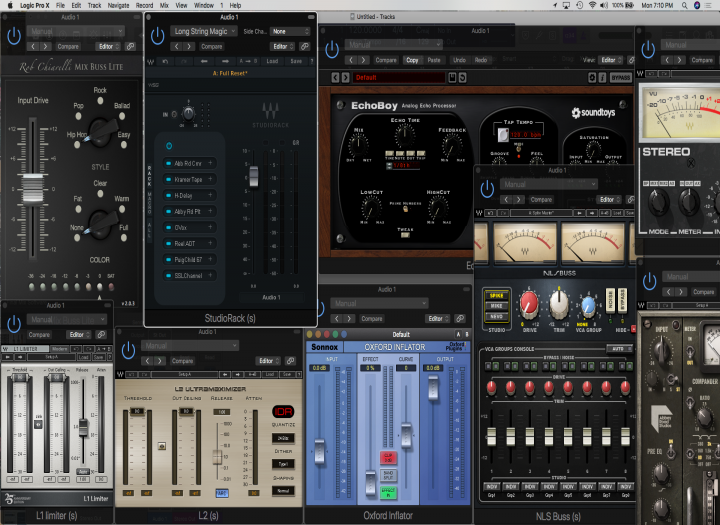
Task: Click Oxford Inflator Band Split button
Action: pos(388,475)
